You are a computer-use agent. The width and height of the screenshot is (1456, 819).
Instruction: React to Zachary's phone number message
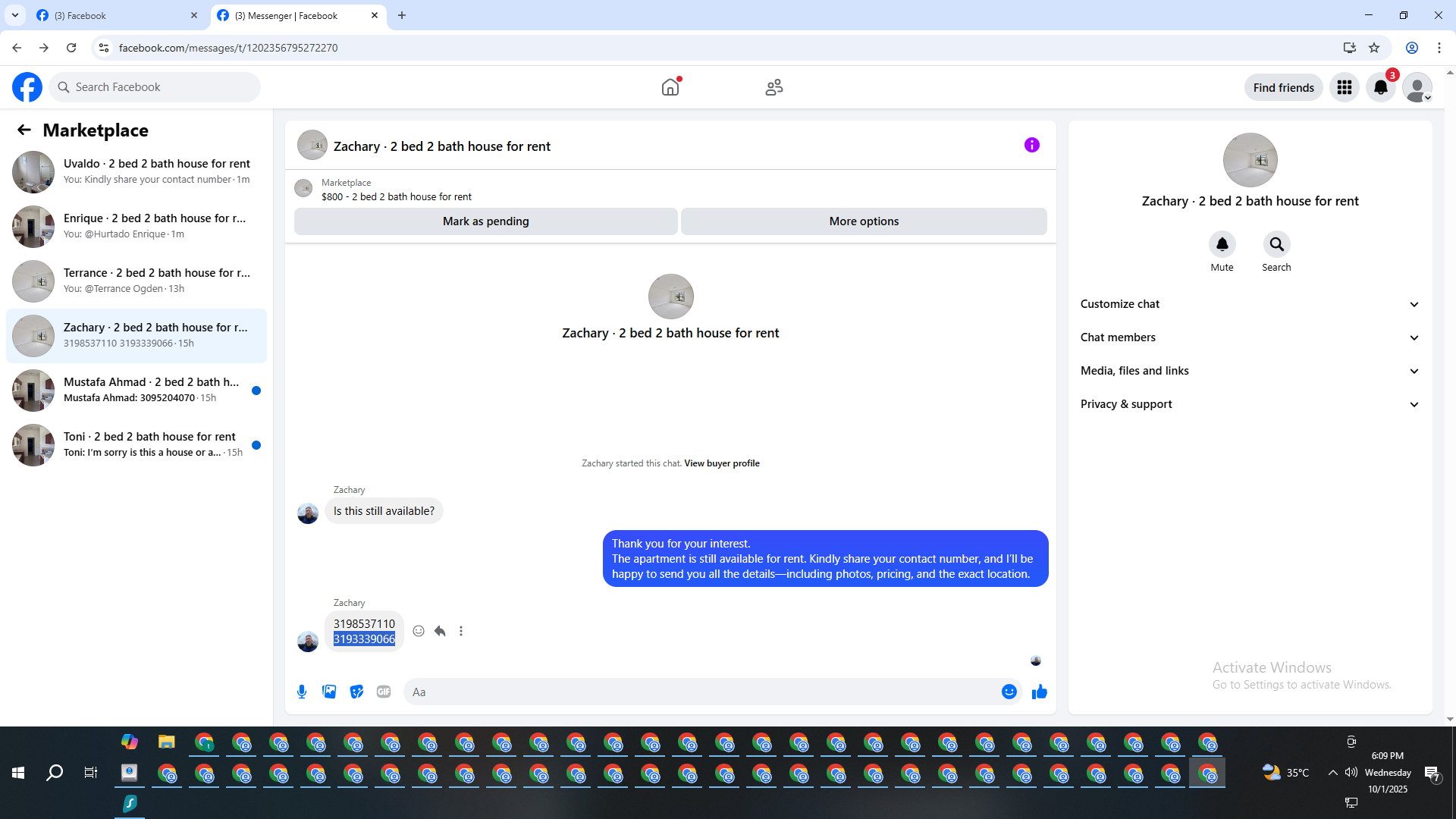click(x=419, y=631)
